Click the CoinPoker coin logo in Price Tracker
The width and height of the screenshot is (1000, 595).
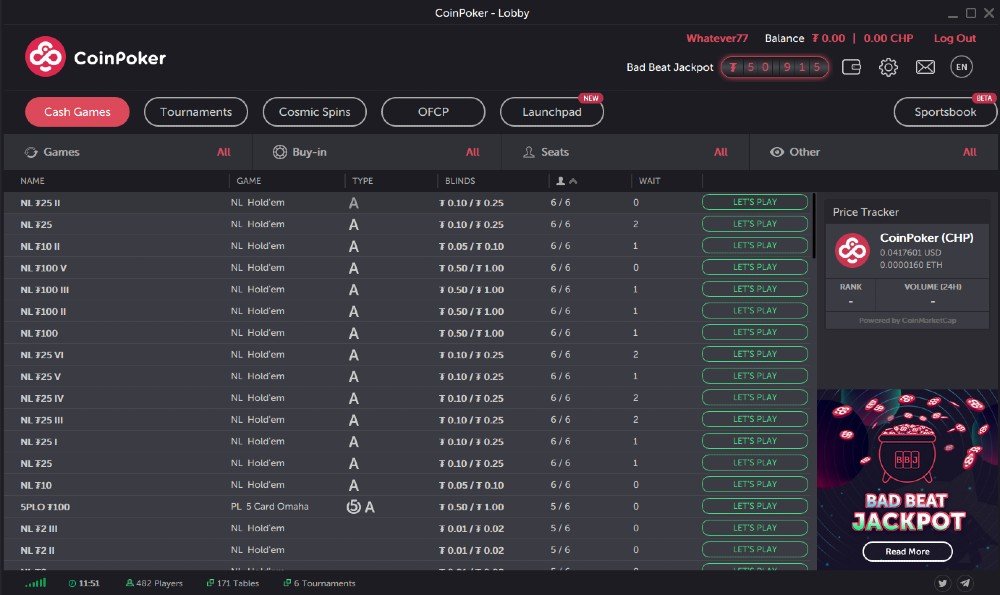point(852,250)
